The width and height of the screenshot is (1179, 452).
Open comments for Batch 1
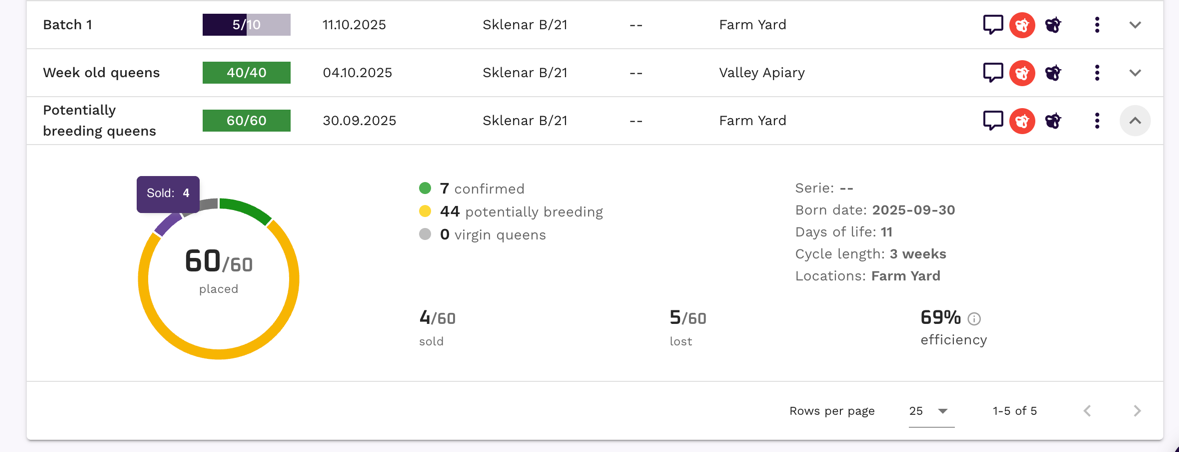point(992,25)
